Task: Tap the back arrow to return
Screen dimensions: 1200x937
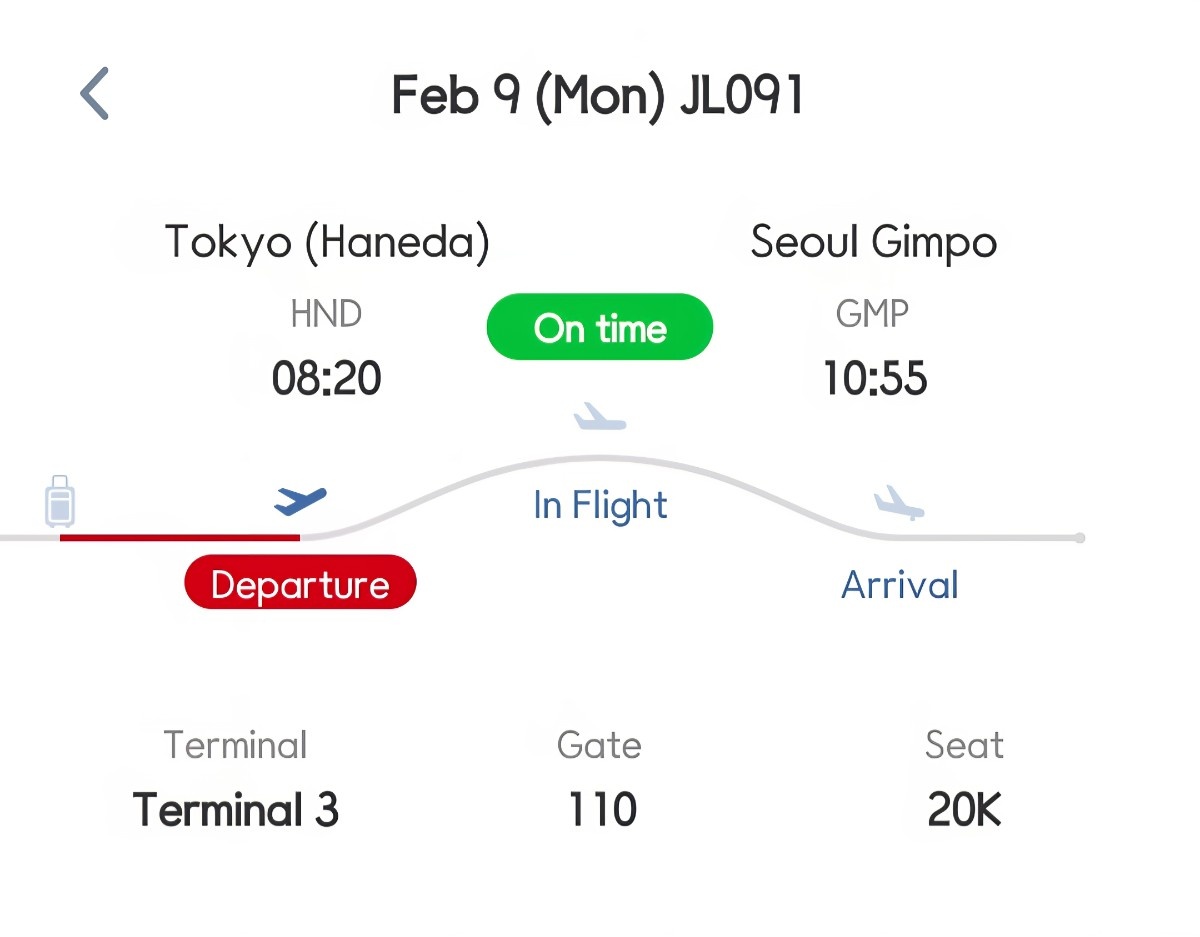Action: [x=93, y=93]
